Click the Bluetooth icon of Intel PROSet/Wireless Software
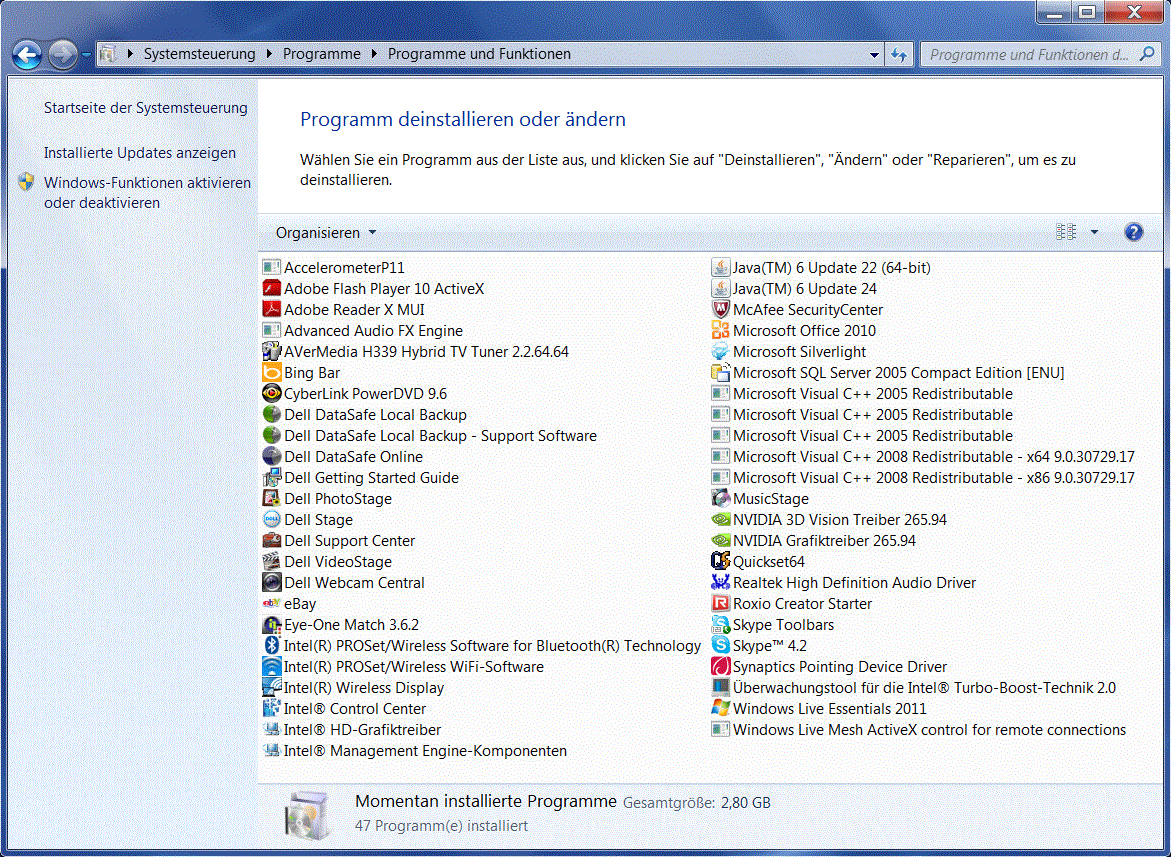Viewport: 1171px width, 857px height. [272, 645]
